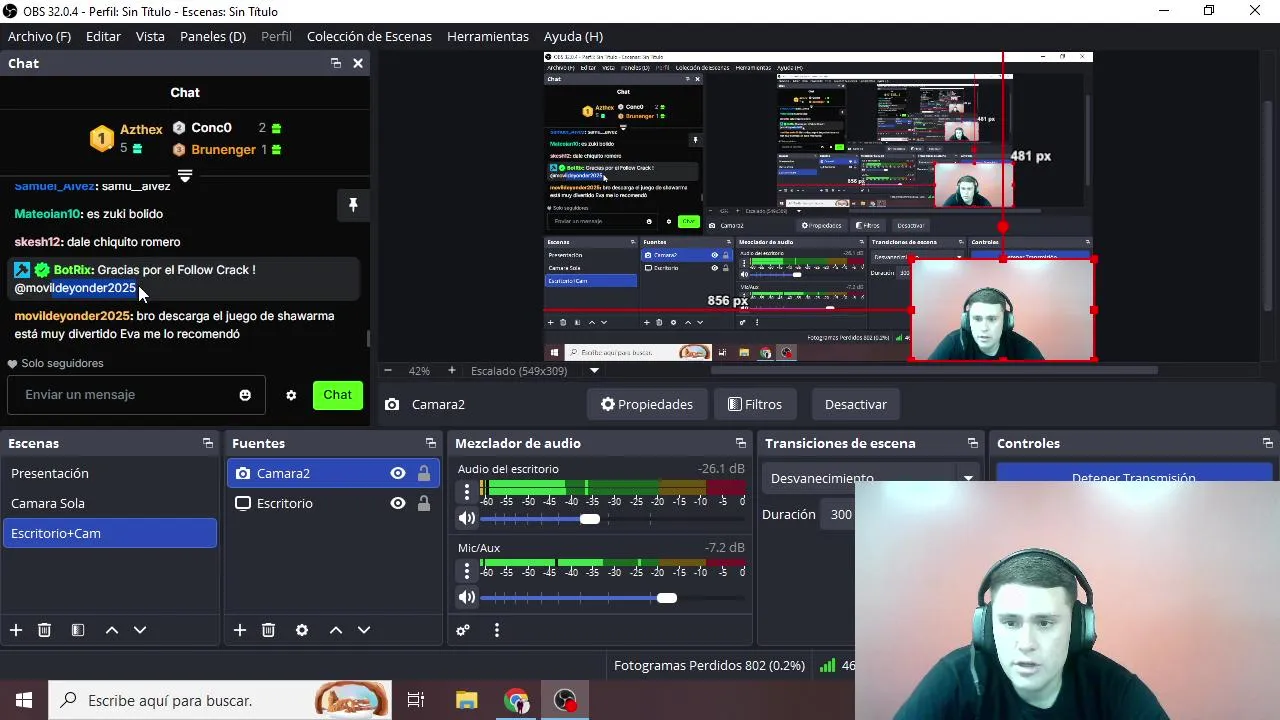
Task: Move the source up
Action: tap(336, 630)
